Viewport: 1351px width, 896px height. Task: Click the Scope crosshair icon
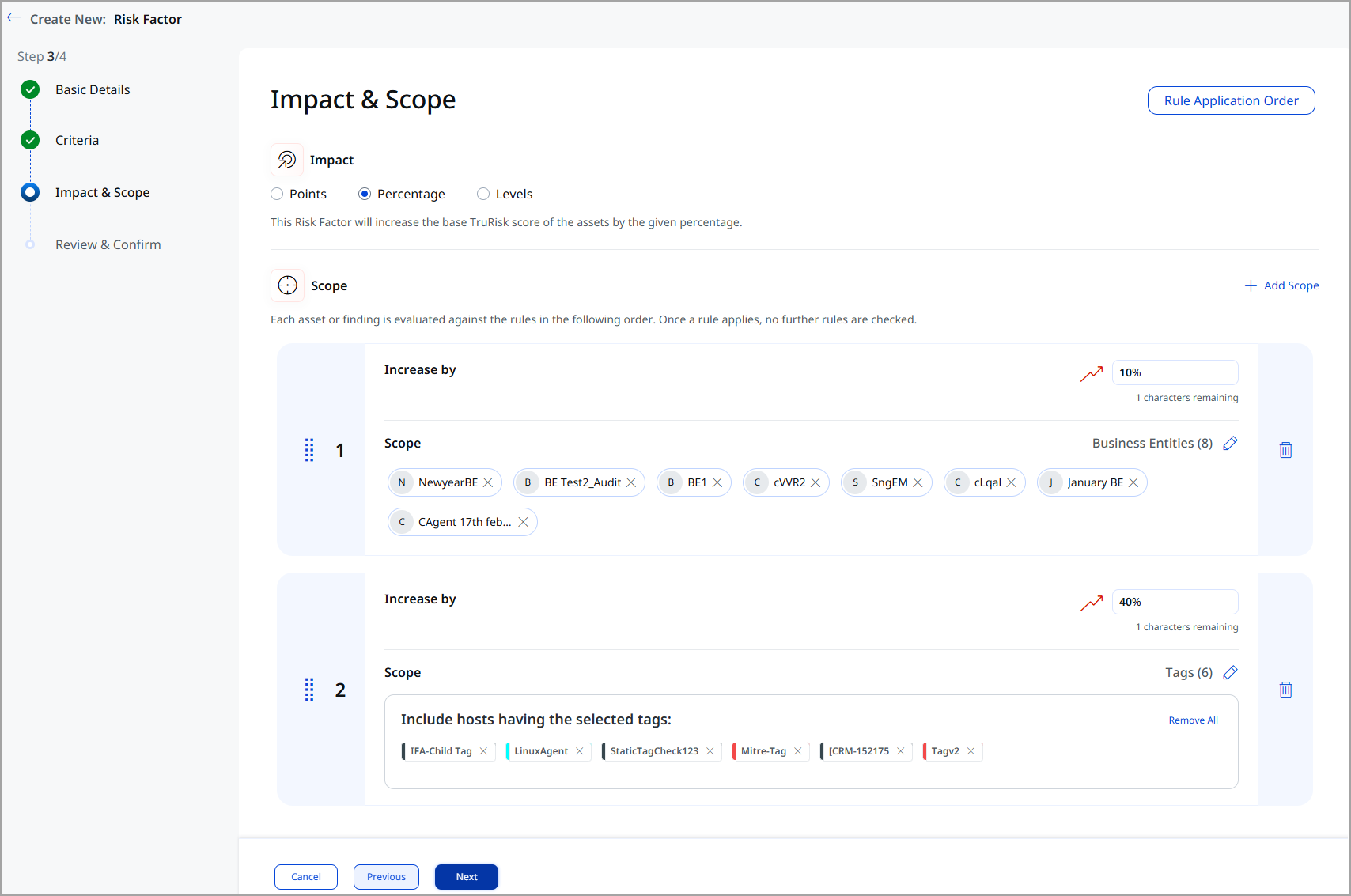[286, 285]
